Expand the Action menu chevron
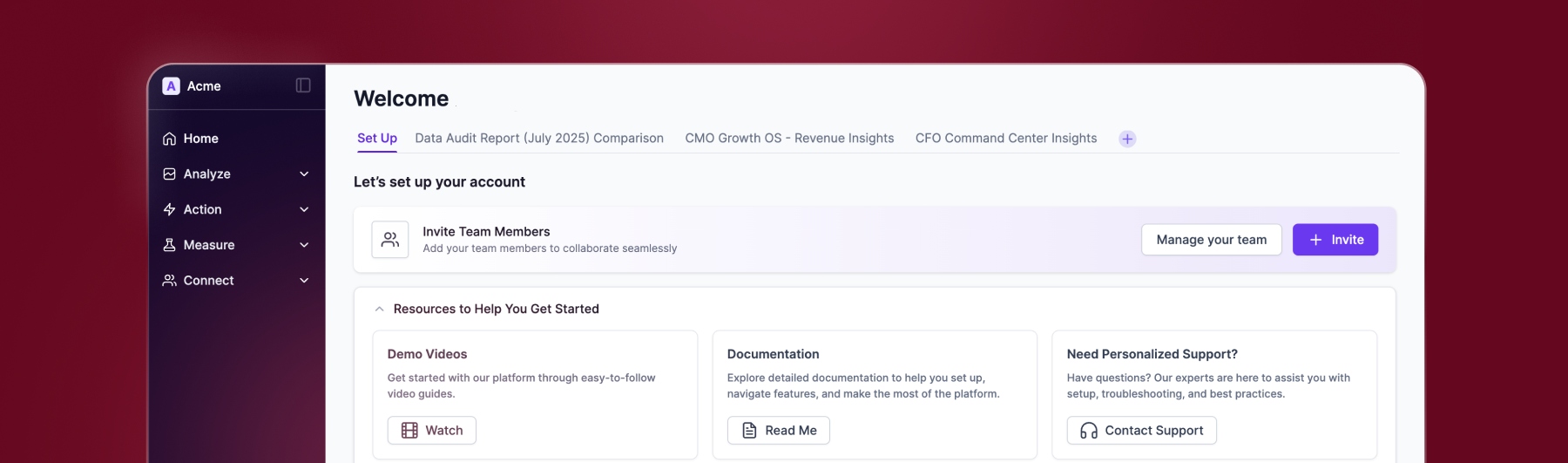The width and height of the screenshot is (1568, 463). [304, 210]
